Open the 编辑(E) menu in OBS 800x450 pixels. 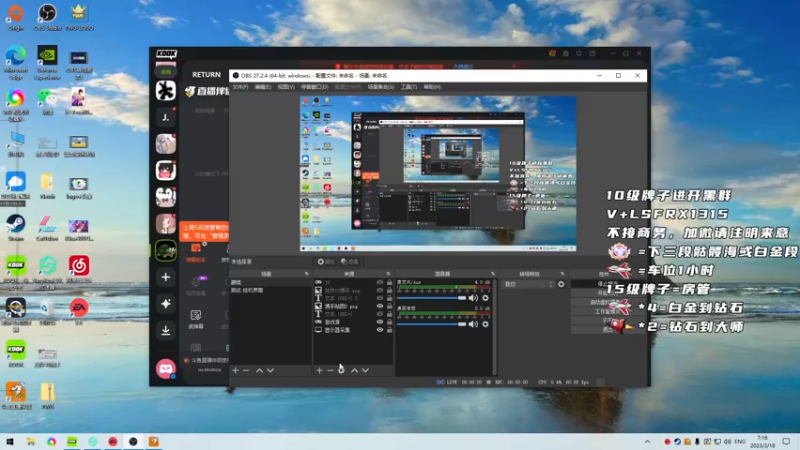(x=263, y=87)
